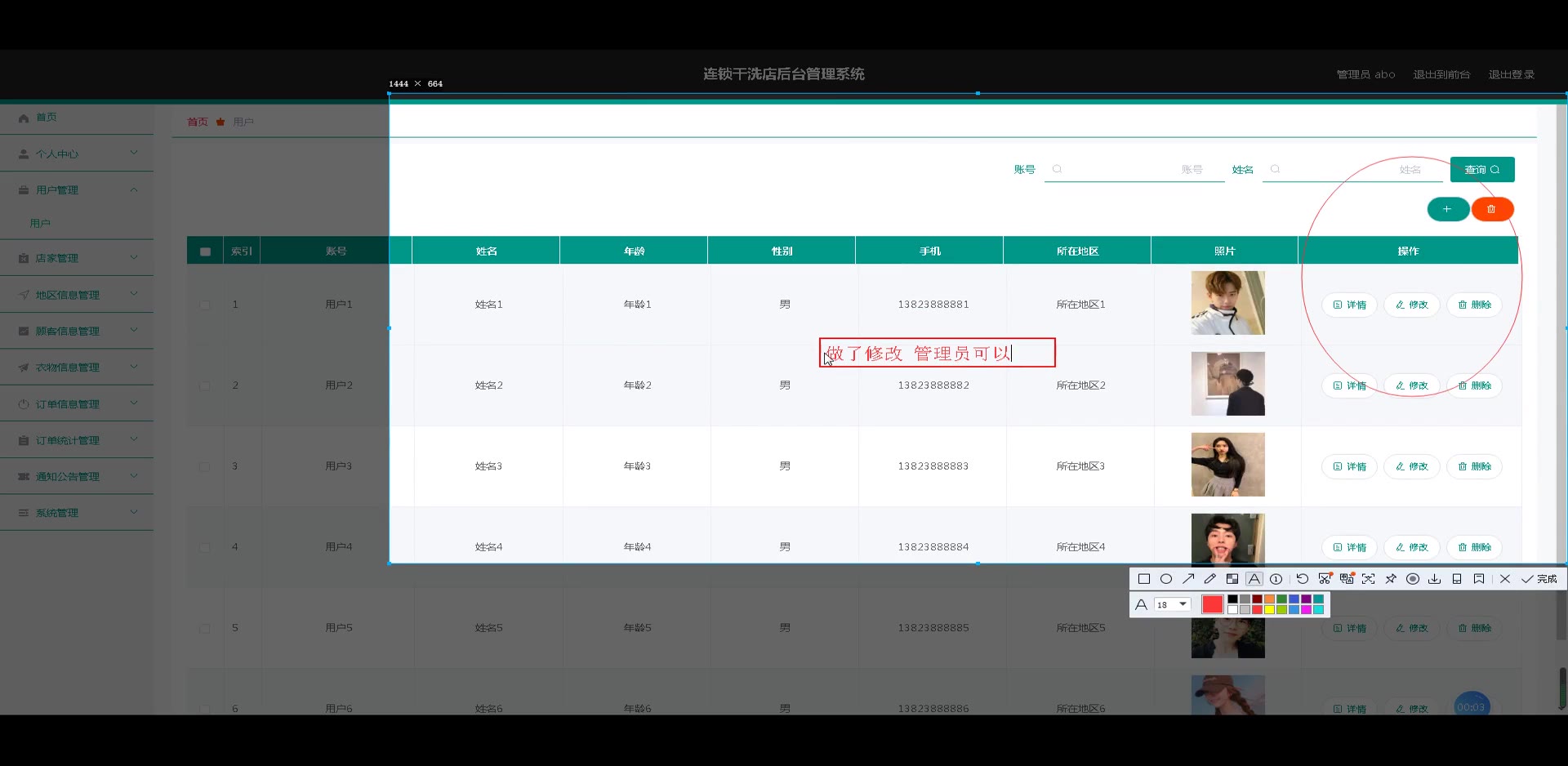Click the large red current color swatch

[x=1212, y=604]
